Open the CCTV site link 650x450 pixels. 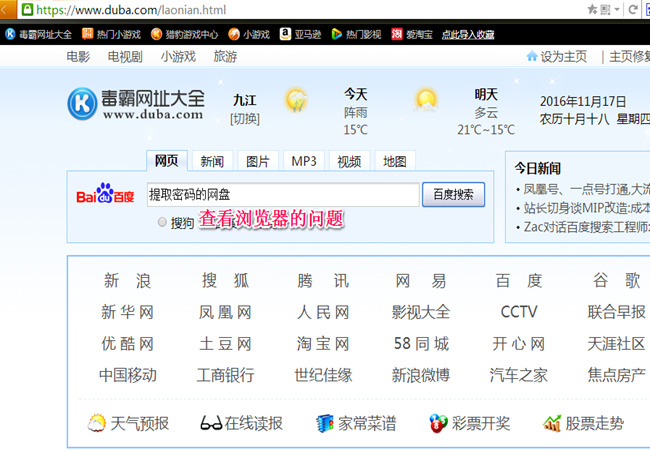[519, 312]
